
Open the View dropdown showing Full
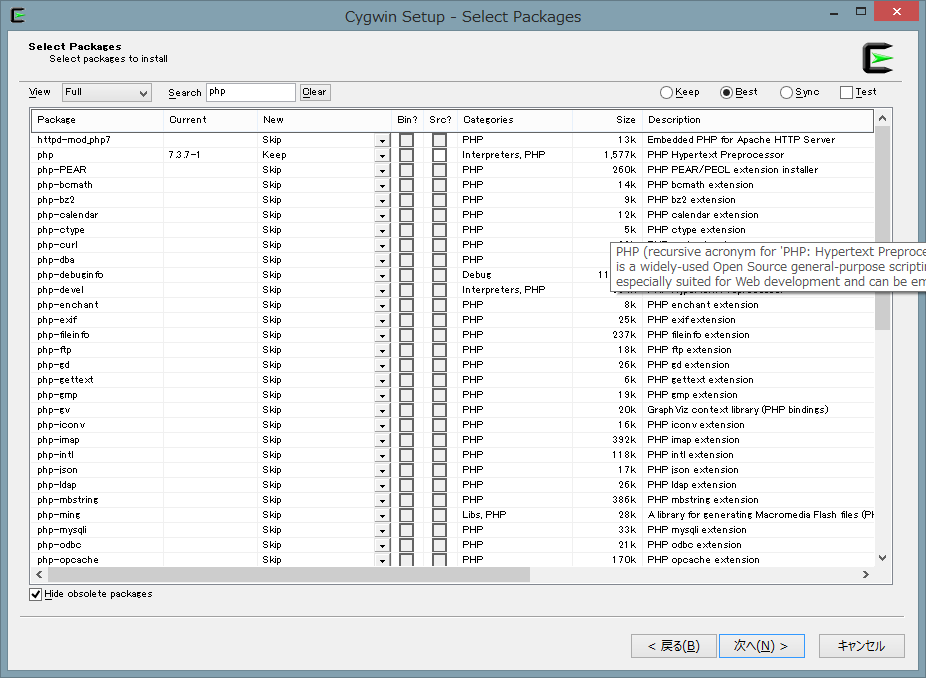pyautogui.click(x=106, y=93)
